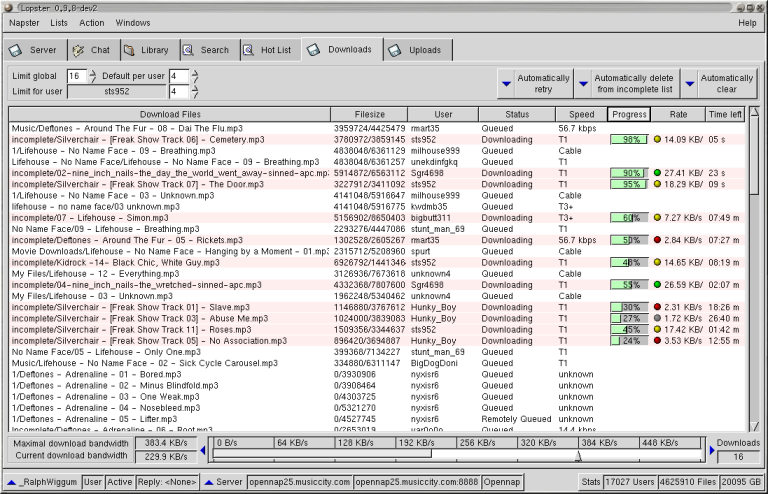Click the Library tab book icon
Image resolution: width=768 pixels, height=494 pixels.
(x=129, y=50)
